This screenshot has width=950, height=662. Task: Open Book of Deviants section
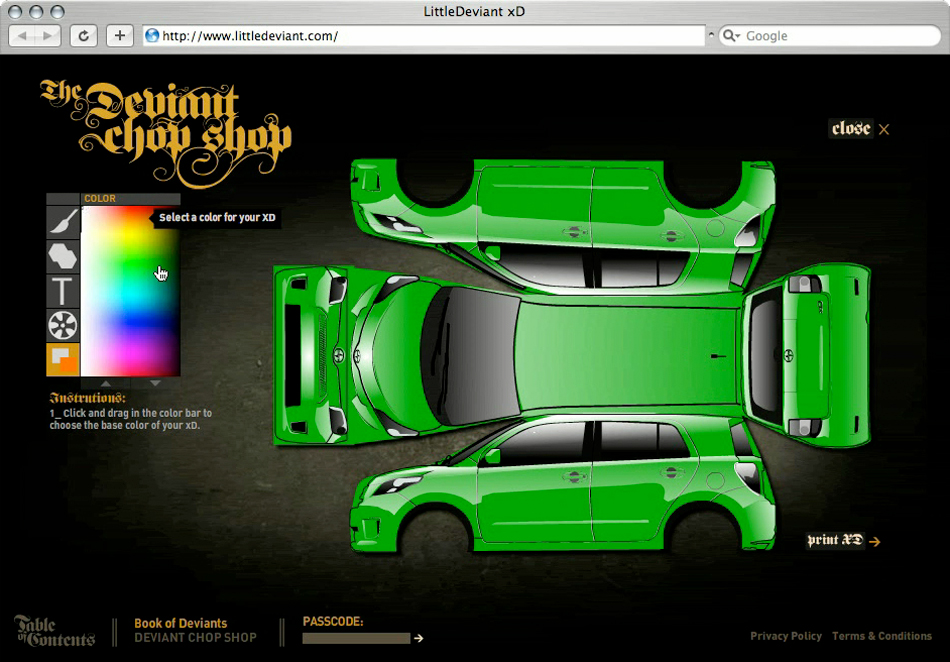[x=180, y=623]
